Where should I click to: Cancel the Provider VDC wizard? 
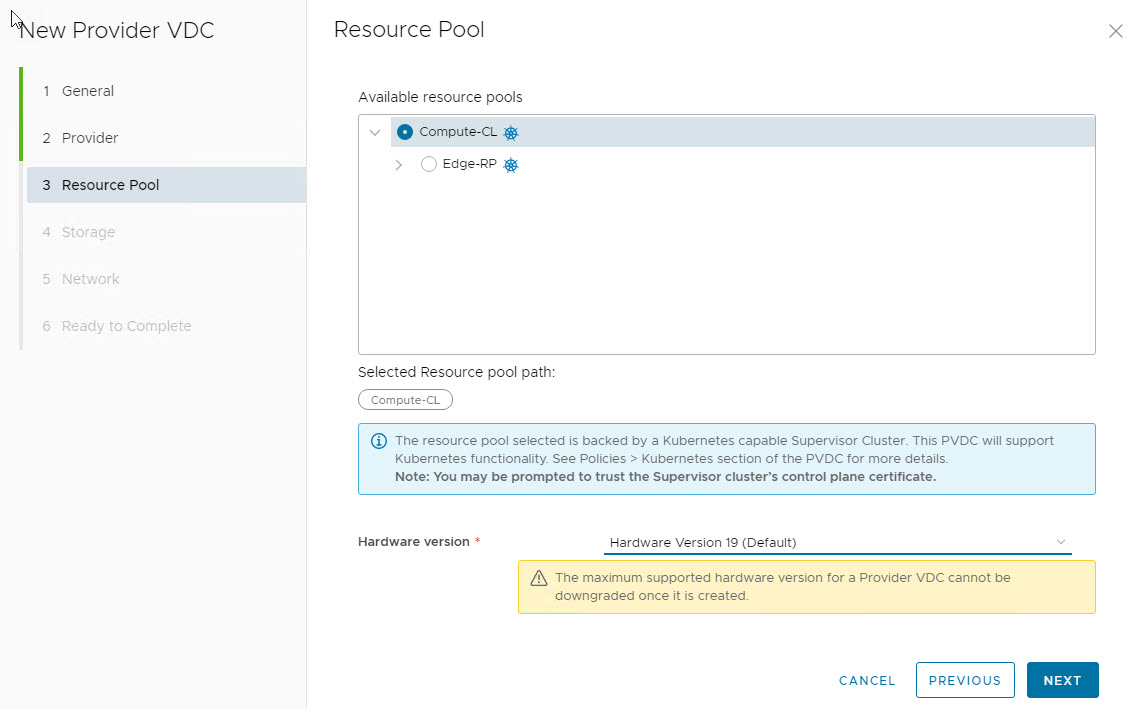867,680
